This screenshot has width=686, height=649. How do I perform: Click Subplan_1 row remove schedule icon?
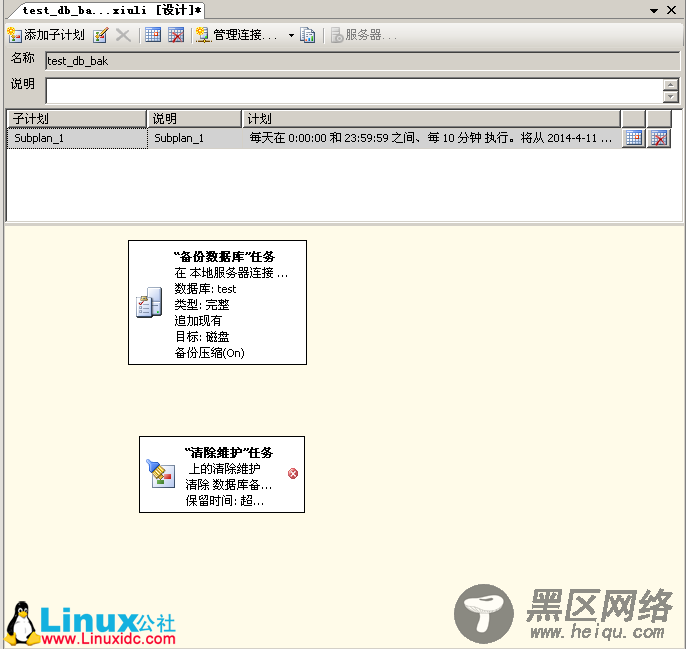[x=659, y=138]
